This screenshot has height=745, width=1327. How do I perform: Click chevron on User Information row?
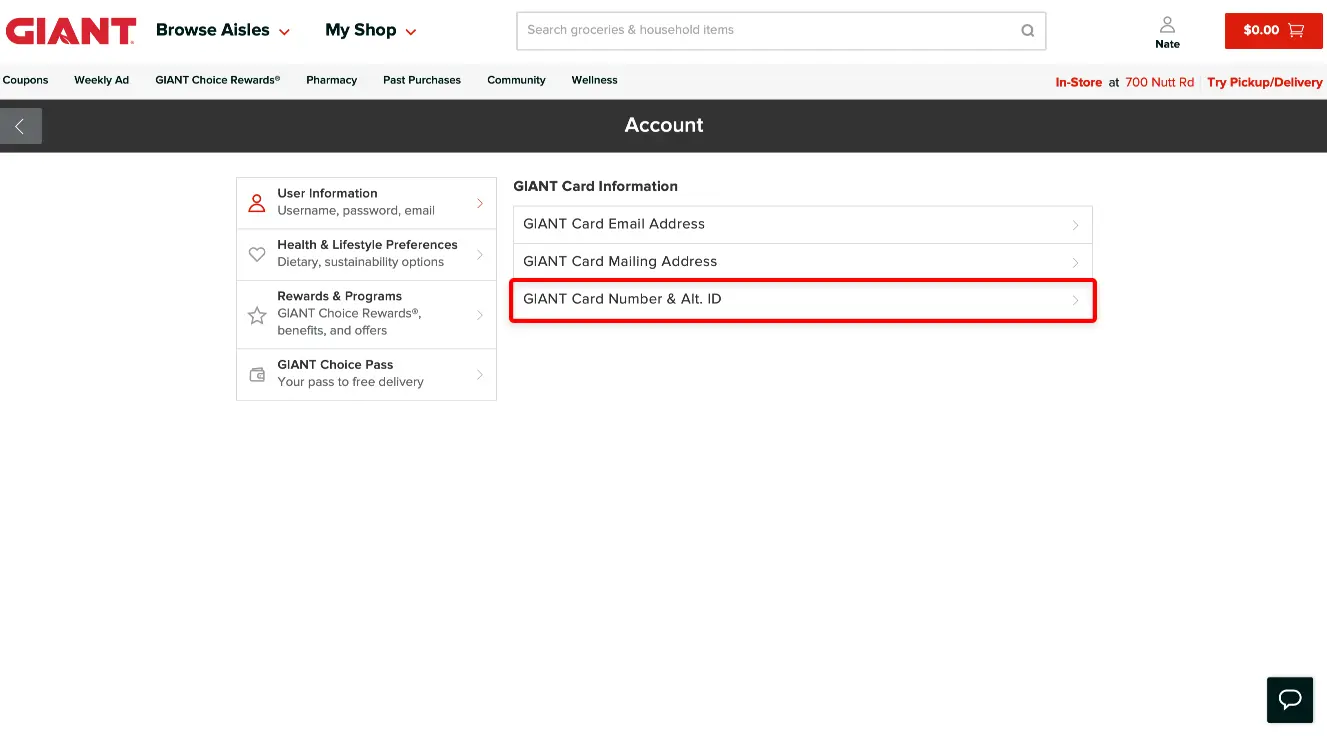(480, 203)
